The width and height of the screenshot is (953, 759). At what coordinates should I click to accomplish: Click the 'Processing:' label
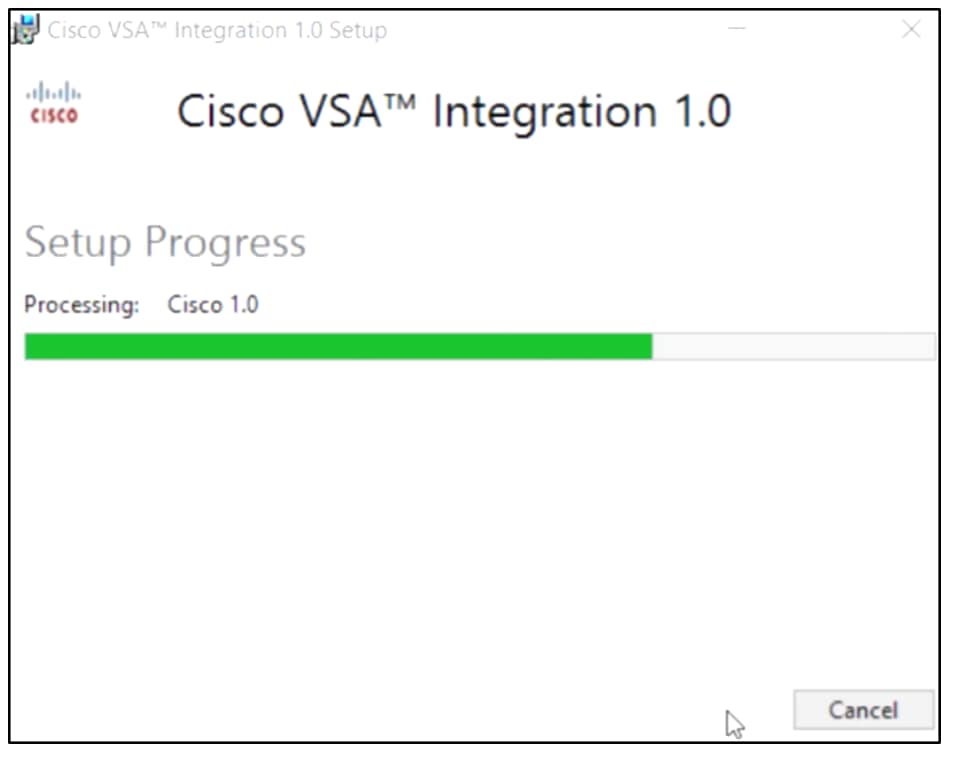pyautogui.click(x=82, y=304)
